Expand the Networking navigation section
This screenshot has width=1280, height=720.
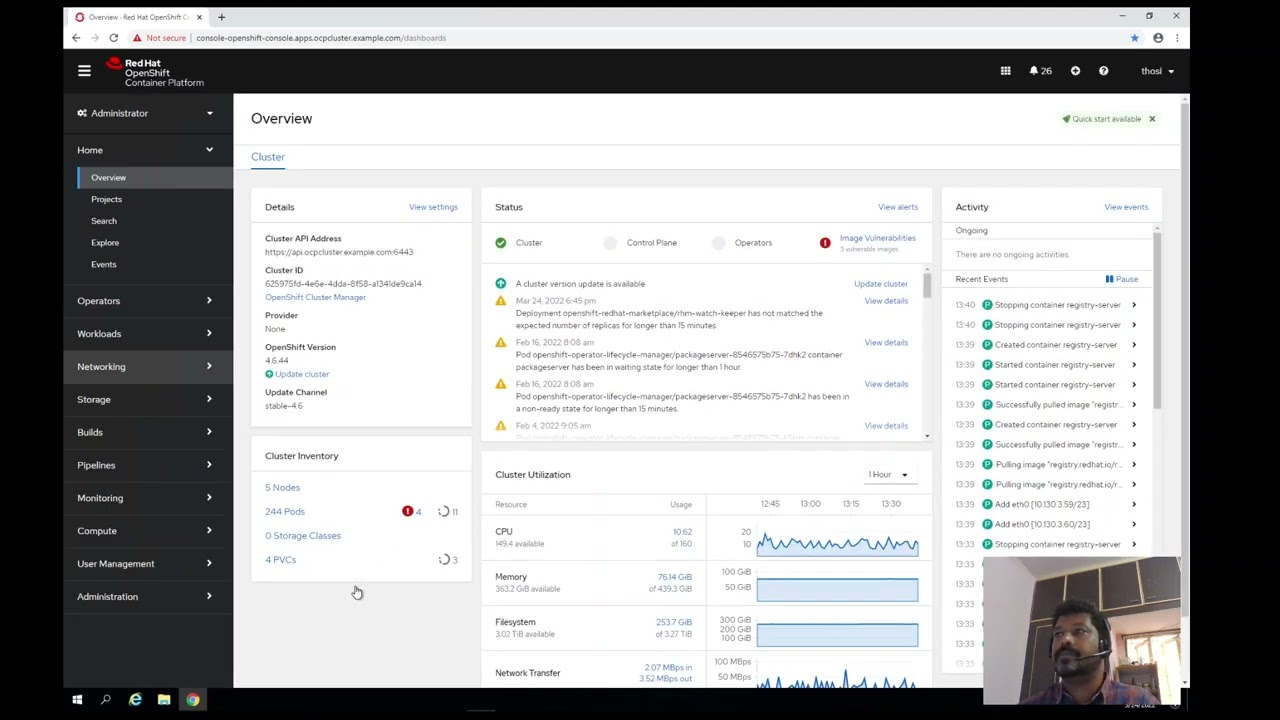click(146, 367)
